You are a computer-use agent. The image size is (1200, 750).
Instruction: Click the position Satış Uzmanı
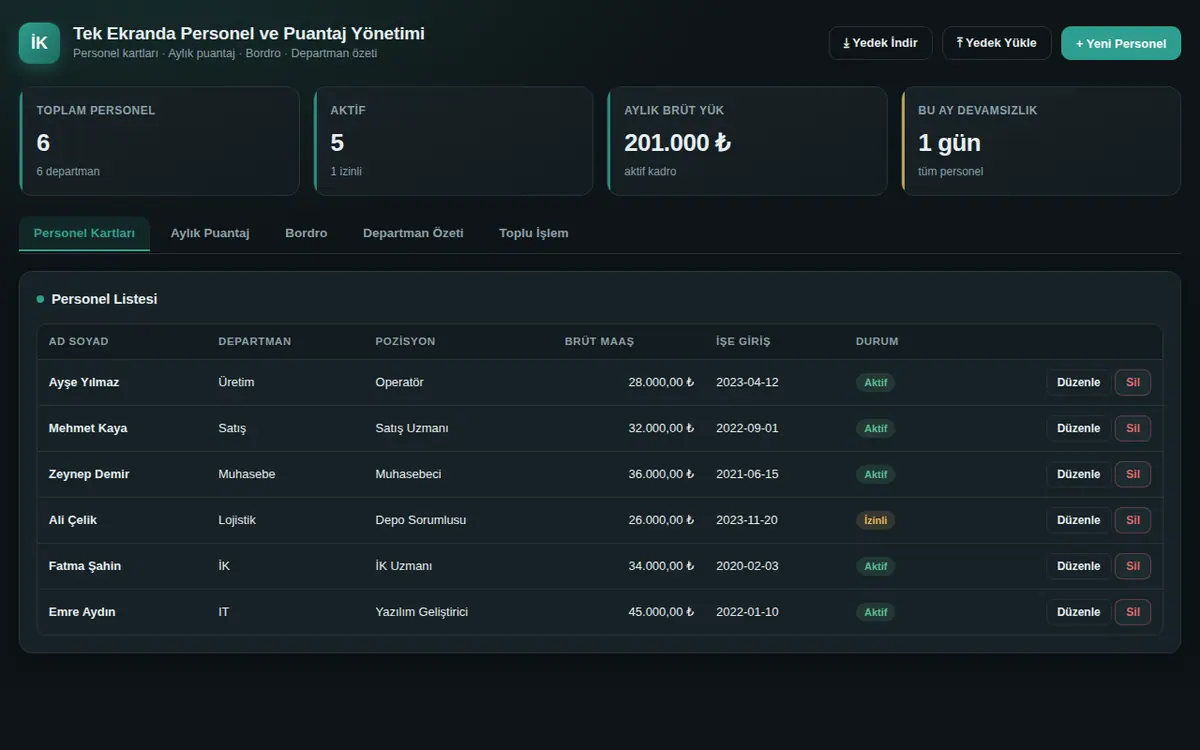pyautogui.click(x=412, y=428)
